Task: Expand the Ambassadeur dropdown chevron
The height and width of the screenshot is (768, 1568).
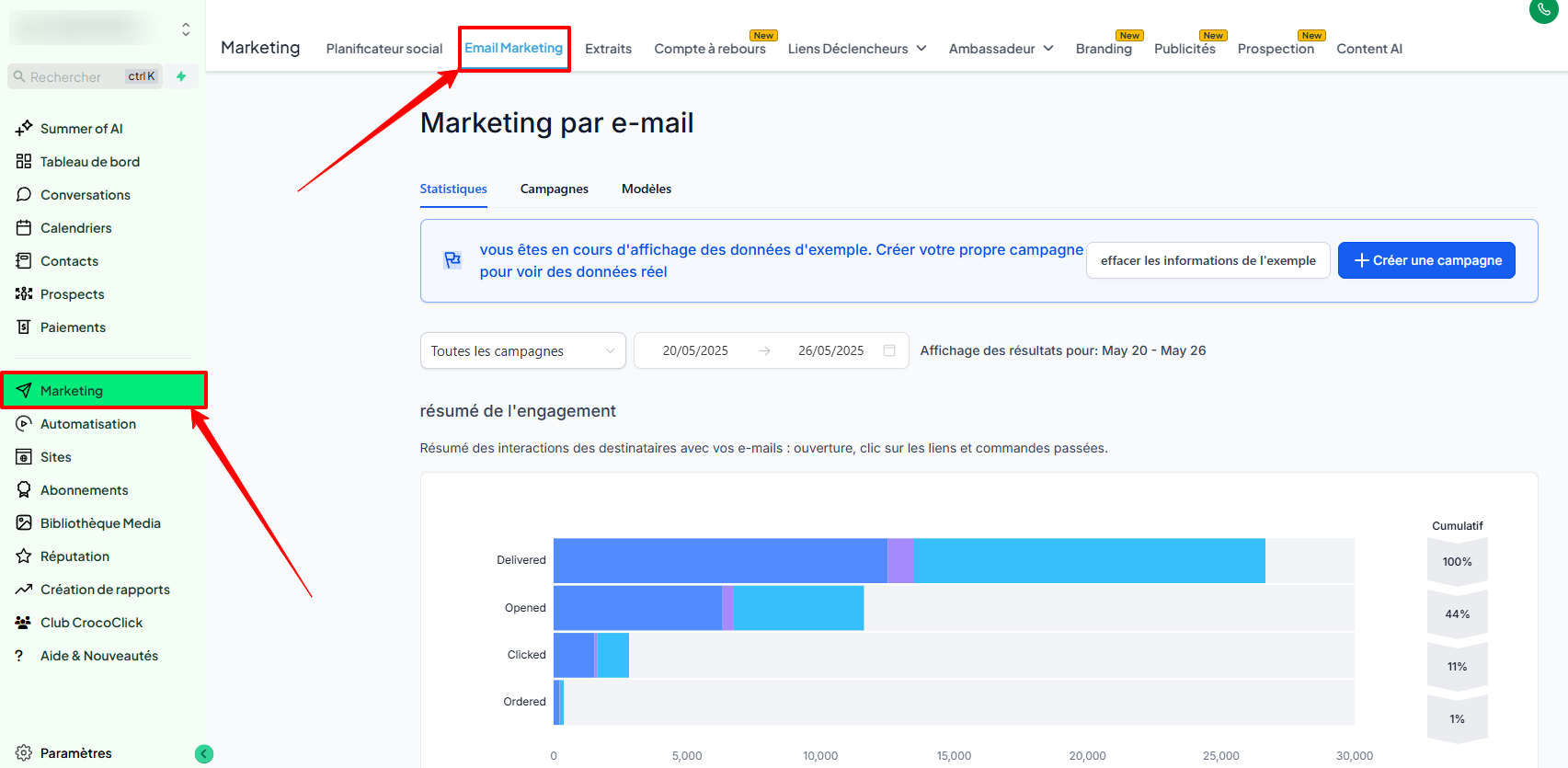Action: click(1048, 49)
